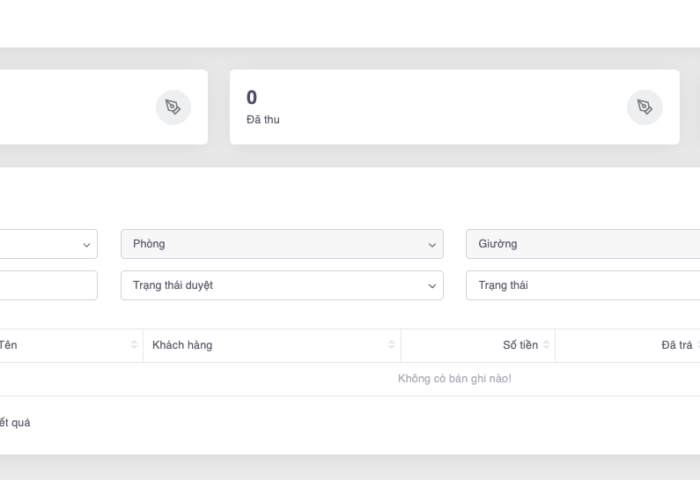
Task: Click the pen icon in Đã thu card
Action: 644,107
